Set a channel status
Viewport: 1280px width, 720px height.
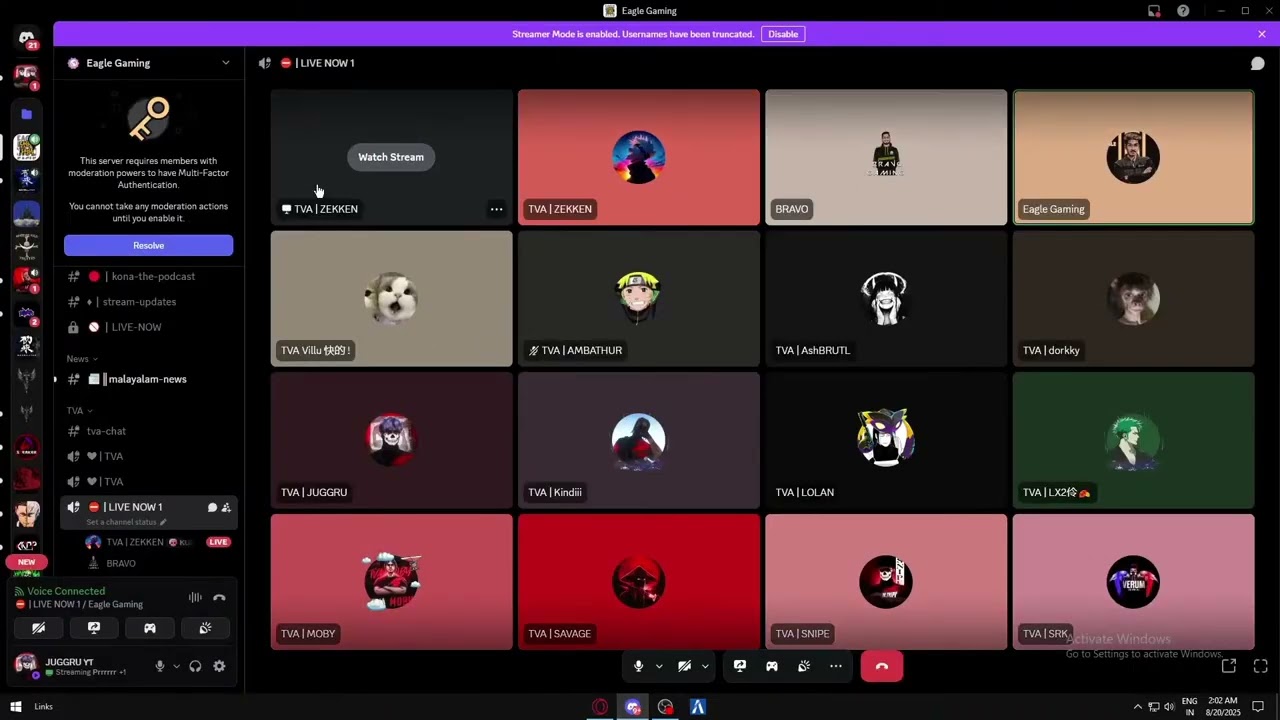pos(126,522)
